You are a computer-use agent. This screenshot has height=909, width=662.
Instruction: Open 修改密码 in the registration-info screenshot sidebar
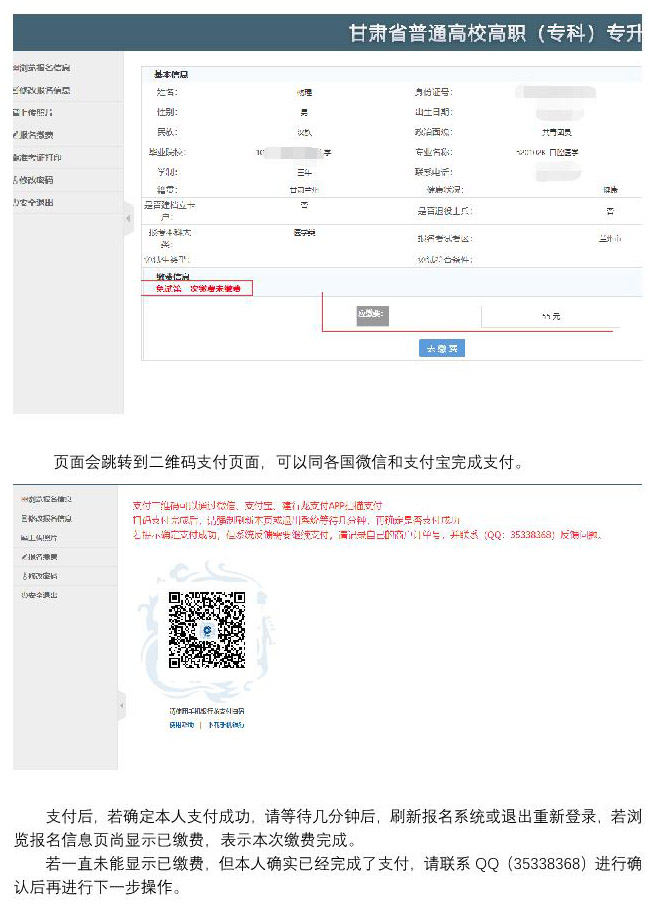coord(33,180)
